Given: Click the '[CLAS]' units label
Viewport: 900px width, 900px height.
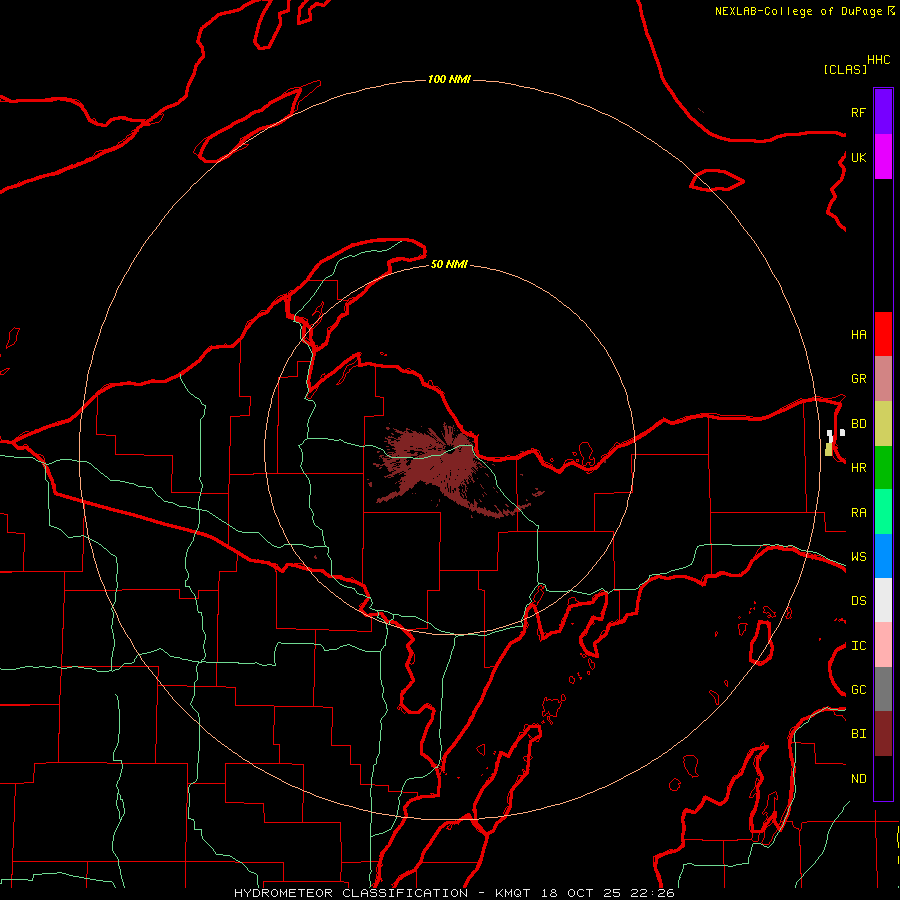Looking at the screenshot, I should pos(845,69).
